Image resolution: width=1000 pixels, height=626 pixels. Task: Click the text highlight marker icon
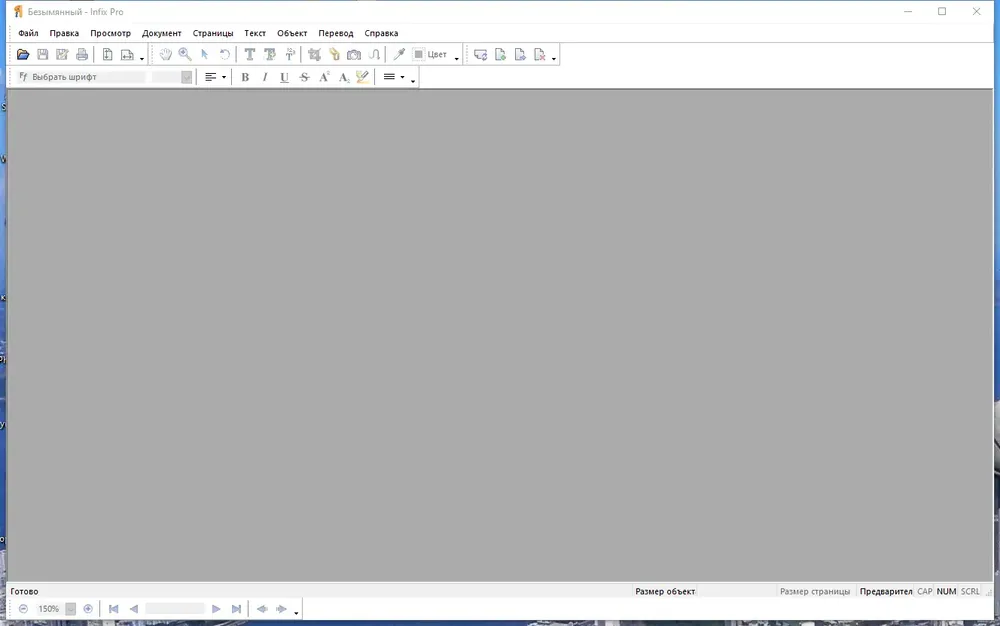coord(363,77)
